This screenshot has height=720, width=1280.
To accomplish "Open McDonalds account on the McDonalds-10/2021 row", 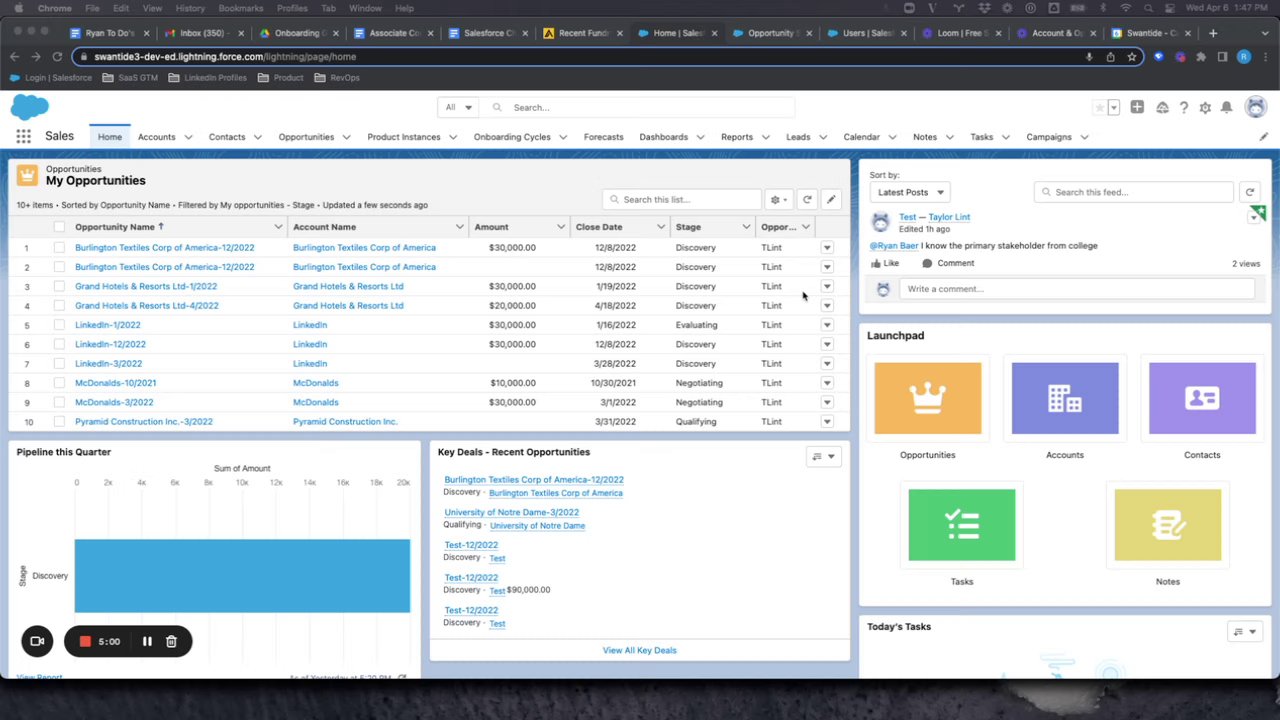I will click(x=316, y=383).
